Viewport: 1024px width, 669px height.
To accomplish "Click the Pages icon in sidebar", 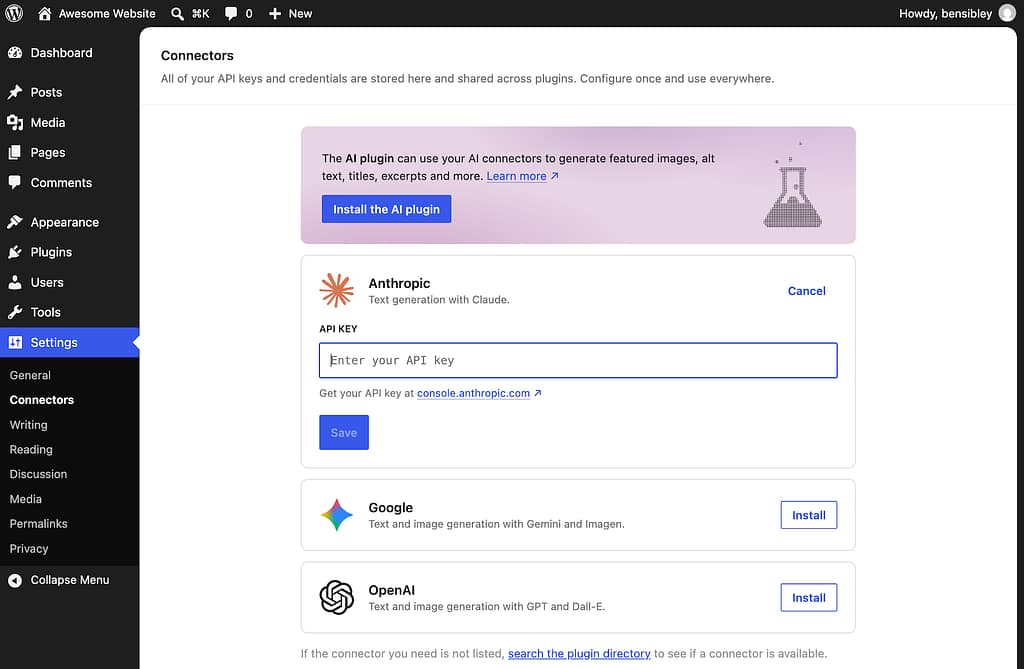I will (15, 152).
